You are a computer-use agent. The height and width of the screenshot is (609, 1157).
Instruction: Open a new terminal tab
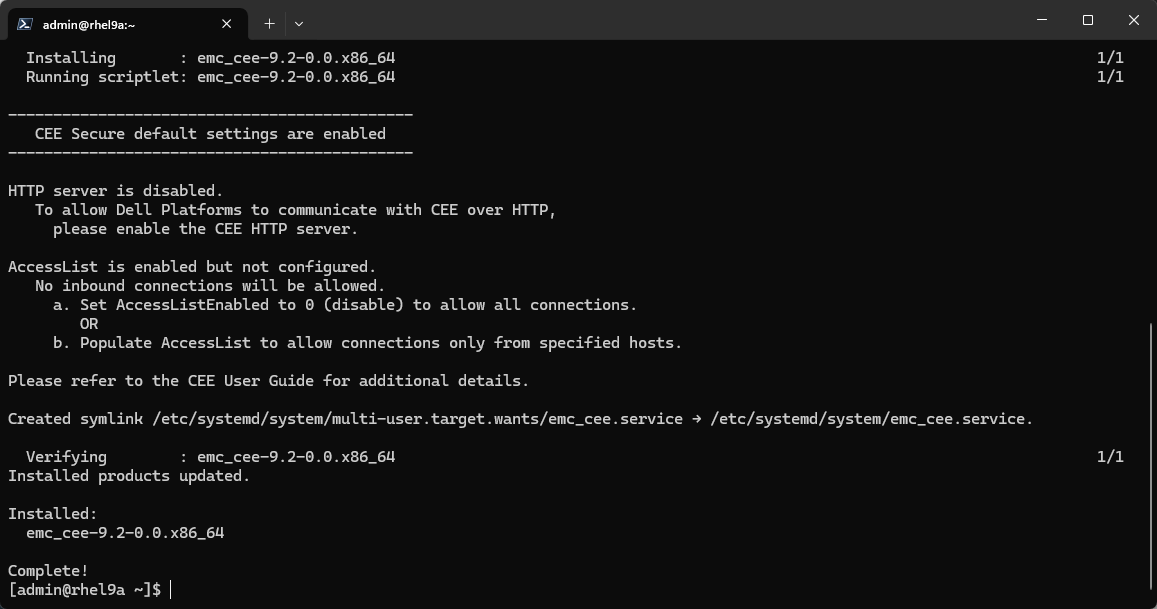(269, 23)
